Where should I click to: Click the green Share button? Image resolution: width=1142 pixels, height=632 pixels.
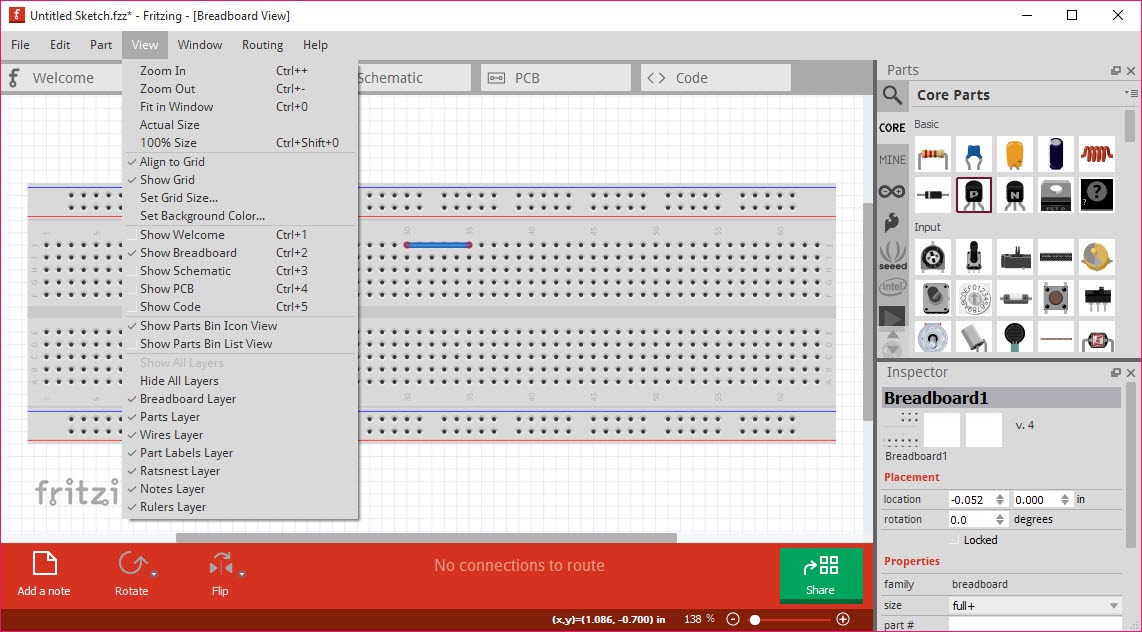[820, 575]
